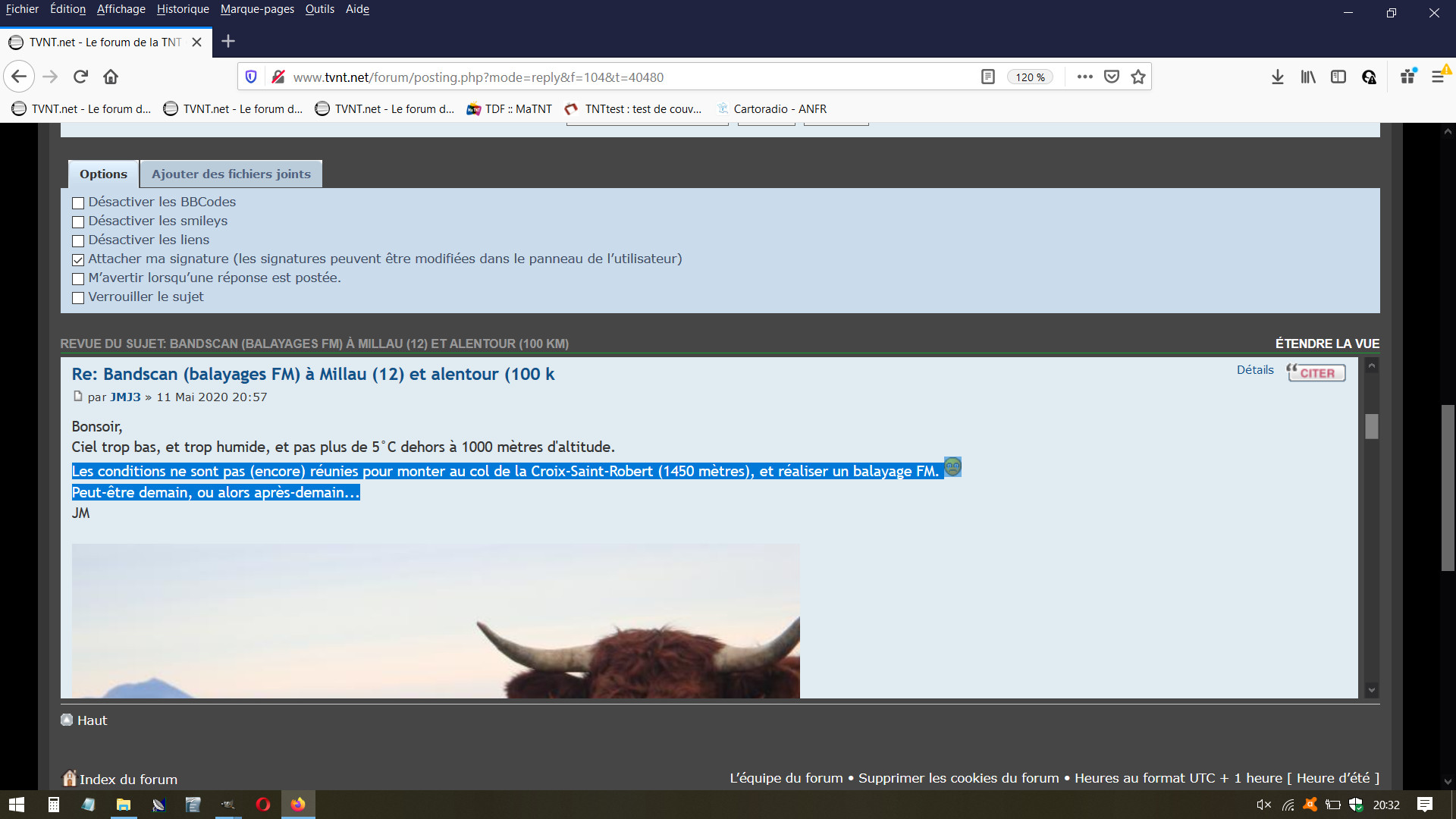
Task: Open the Outils menu
Action: [320, 9]
